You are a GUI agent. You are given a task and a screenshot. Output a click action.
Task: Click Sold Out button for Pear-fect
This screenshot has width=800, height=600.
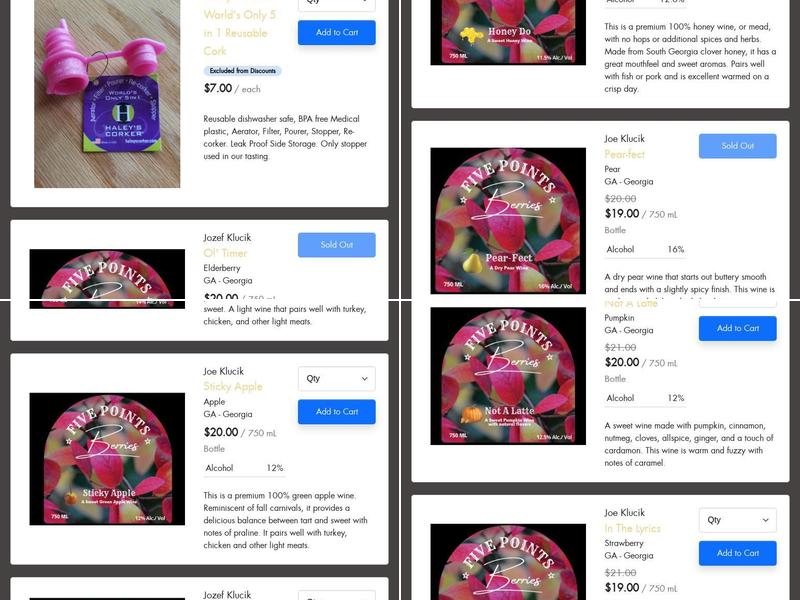tap(738, 146)
